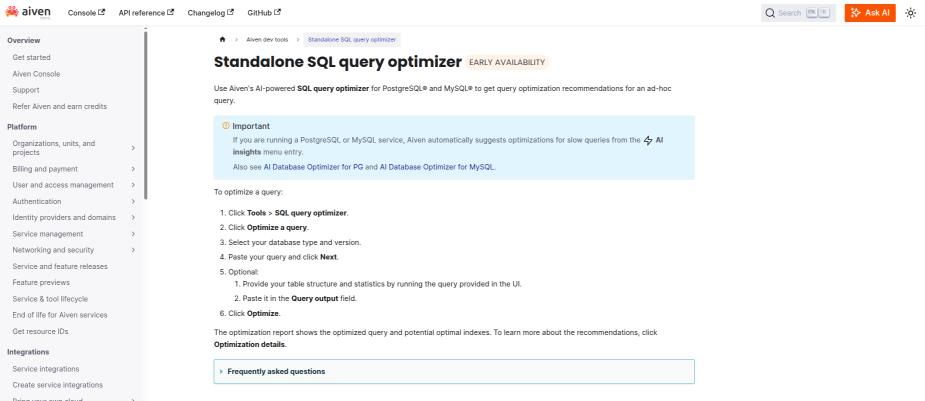Select Service integrations in sidebar
The width and height of the screenshot is (925, 401).
[46, 369]
